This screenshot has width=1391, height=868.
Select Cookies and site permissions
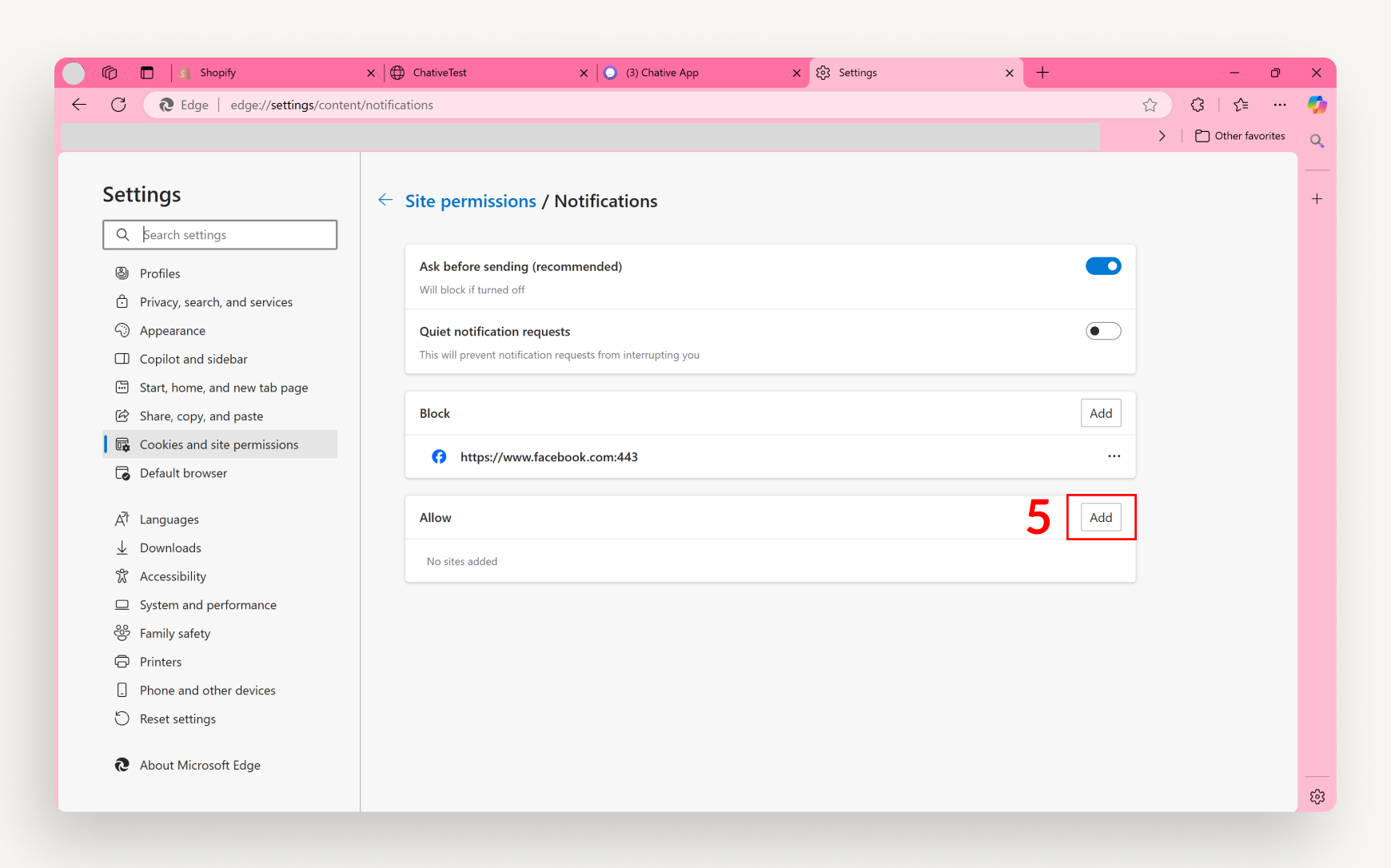(218, 444)
